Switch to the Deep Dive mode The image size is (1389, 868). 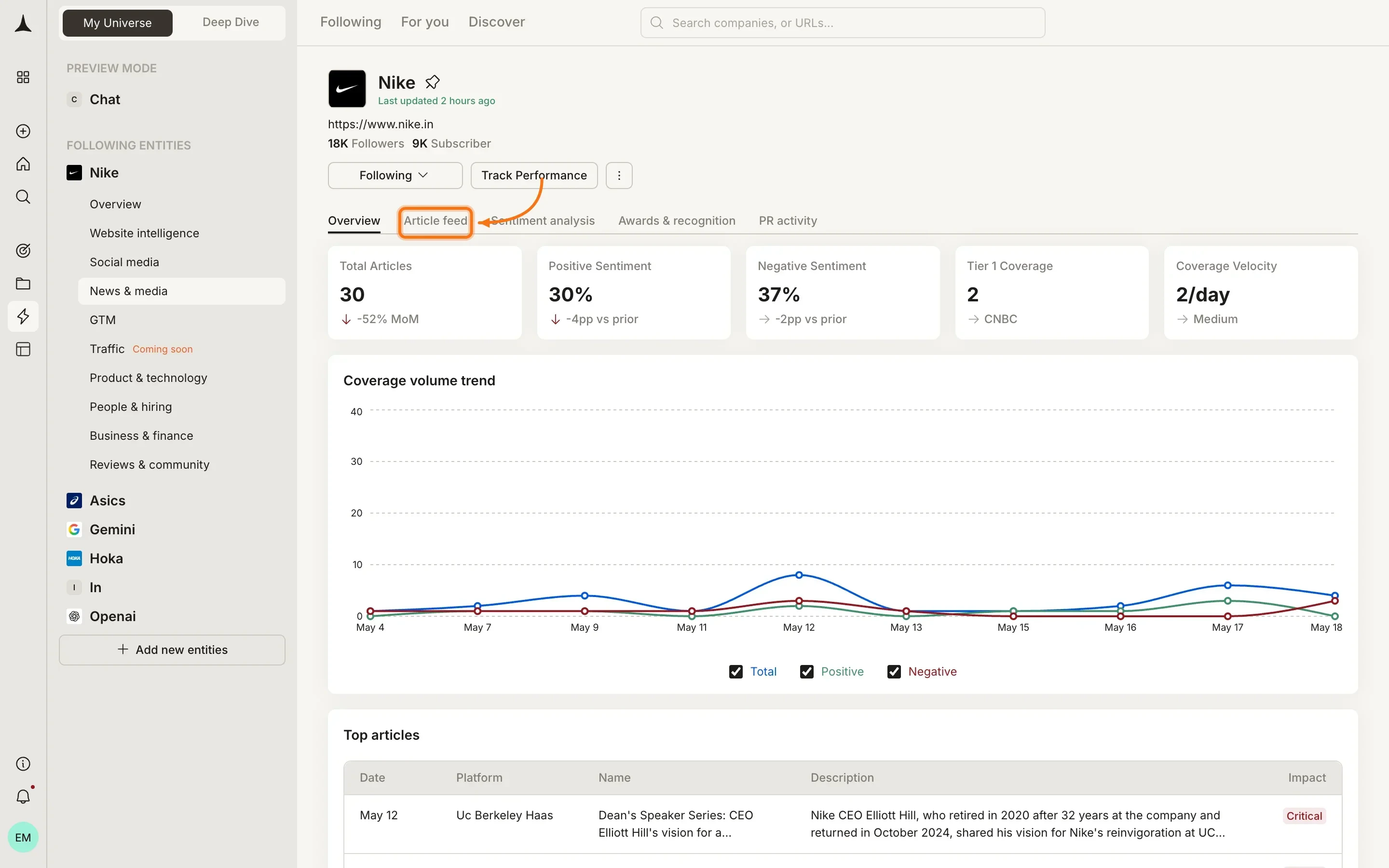[x=231, y=22]
